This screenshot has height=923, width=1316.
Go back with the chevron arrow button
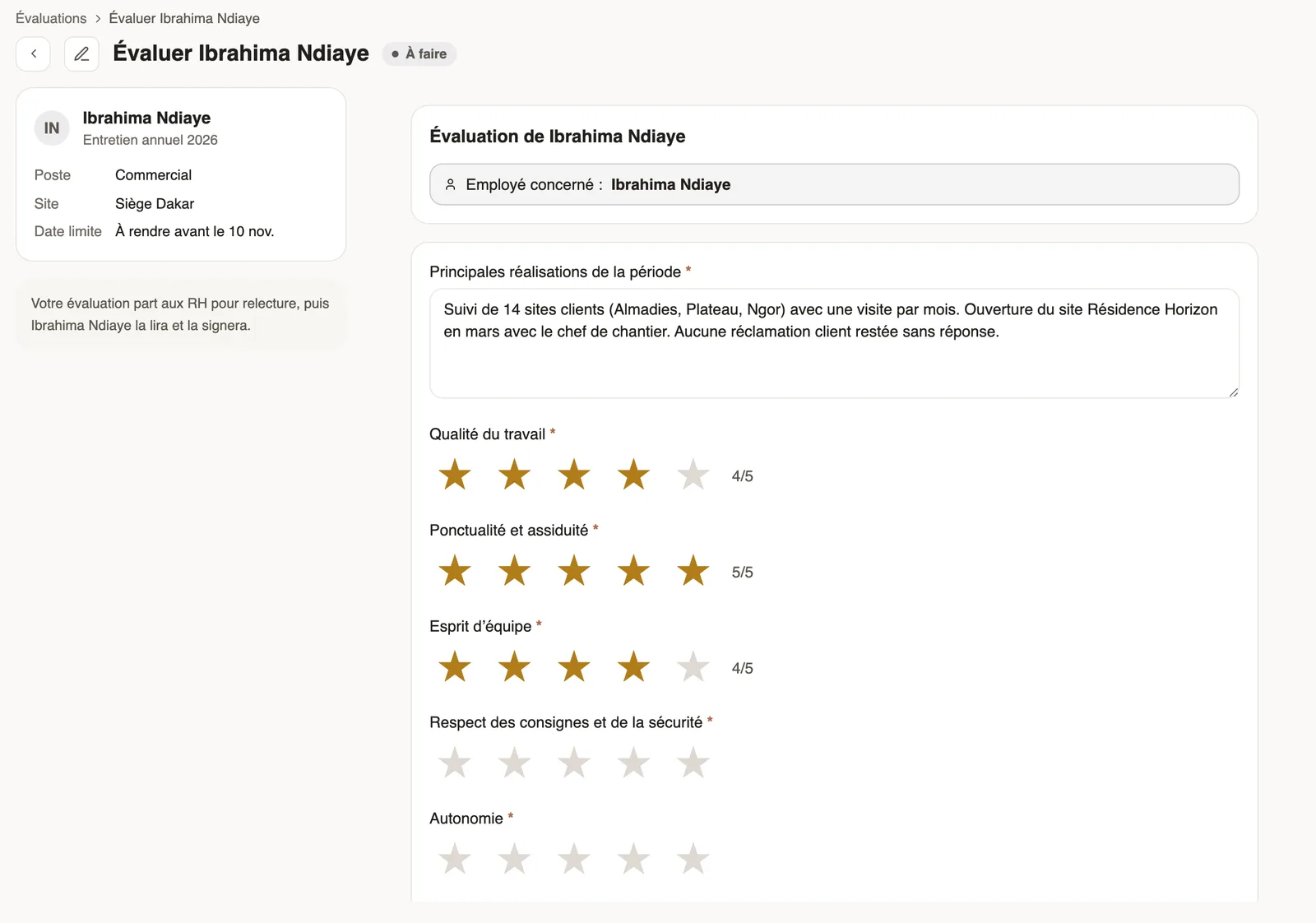[34, 53]
